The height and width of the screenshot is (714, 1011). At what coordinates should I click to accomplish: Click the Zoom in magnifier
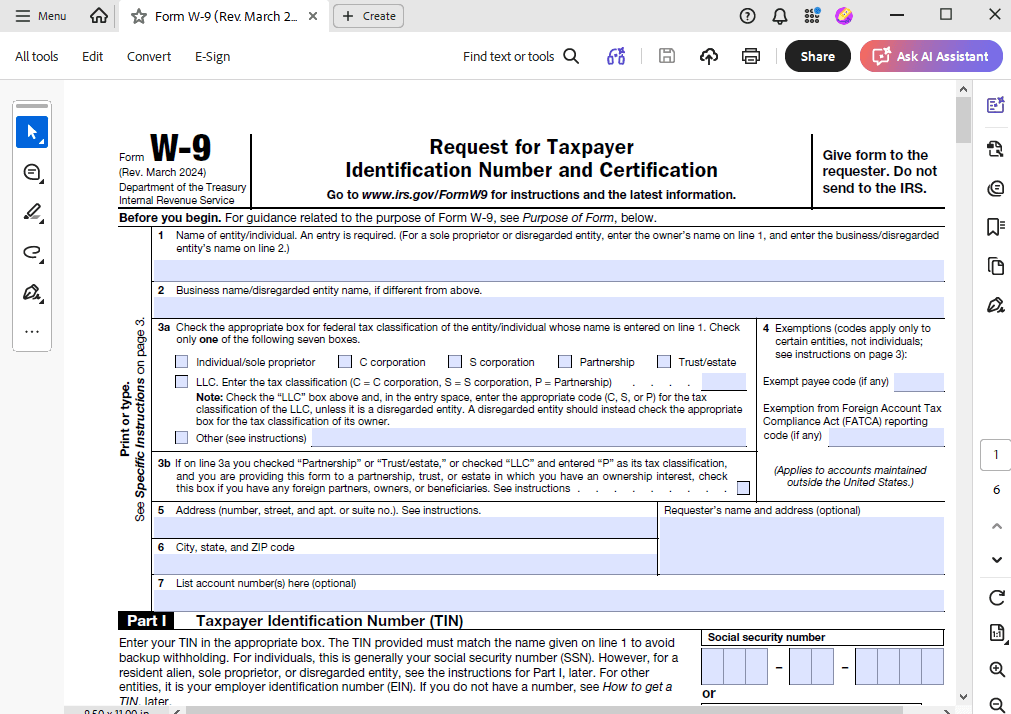click(997, 669)
